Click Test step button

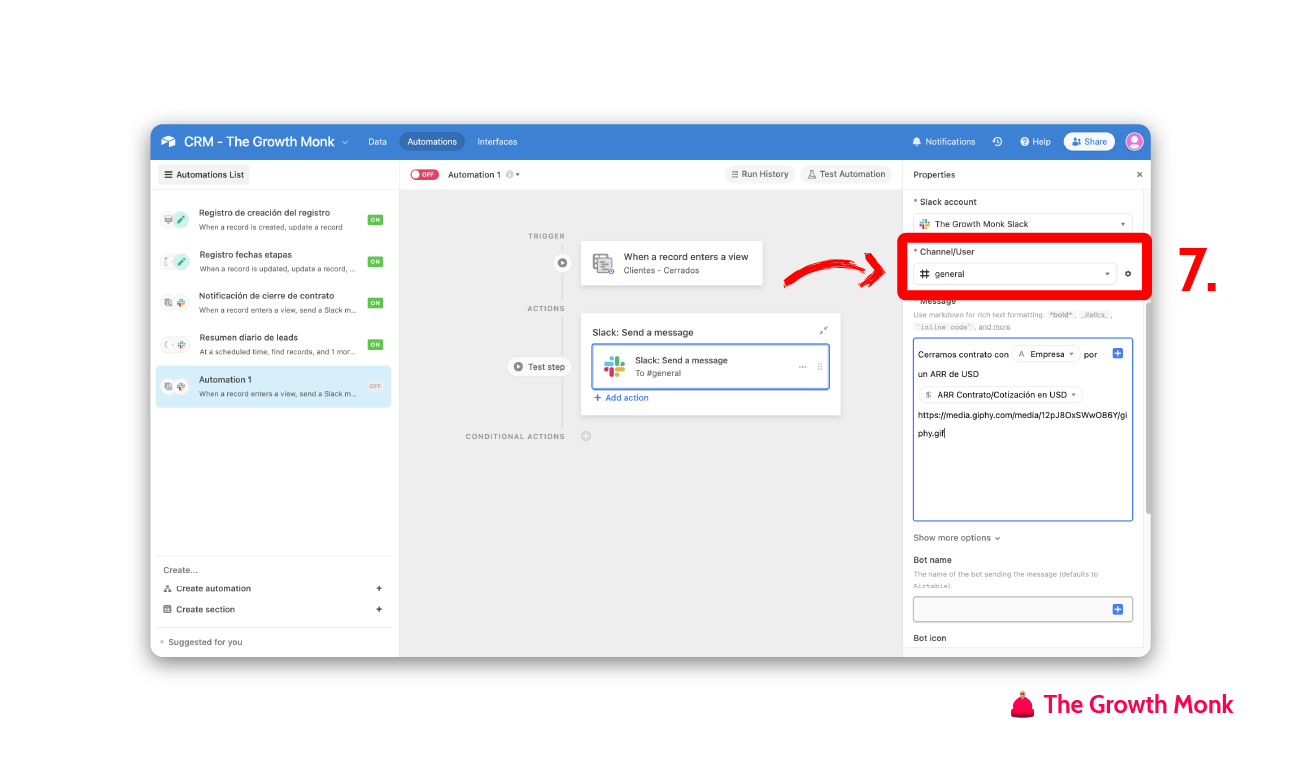[x=539, y=367]
